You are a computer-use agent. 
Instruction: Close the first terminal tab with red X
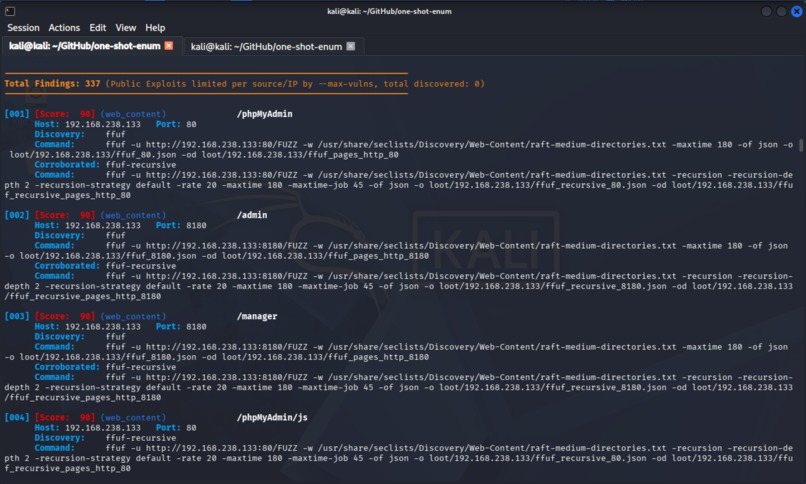169,46
